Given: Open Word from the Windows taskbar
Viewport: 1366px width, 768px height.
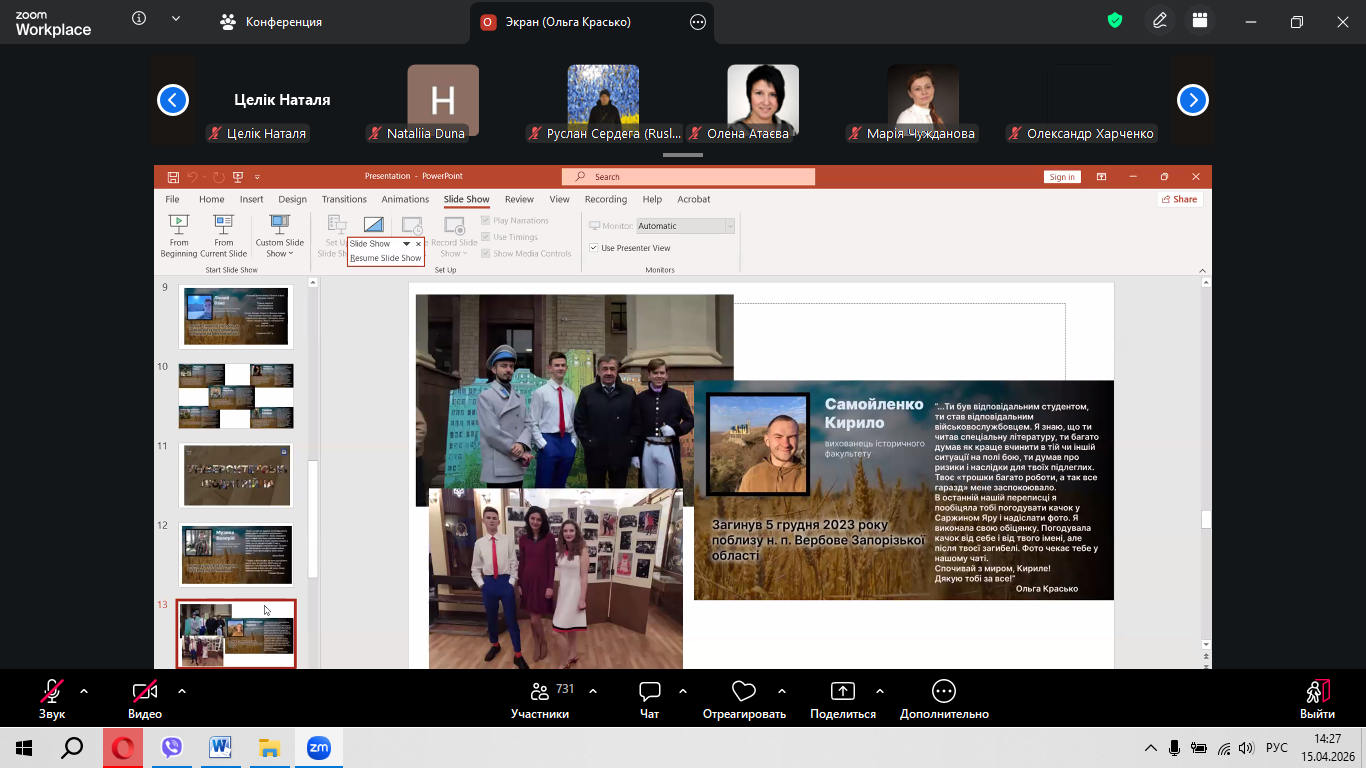Looking at the screenshot, I should 220,748.
